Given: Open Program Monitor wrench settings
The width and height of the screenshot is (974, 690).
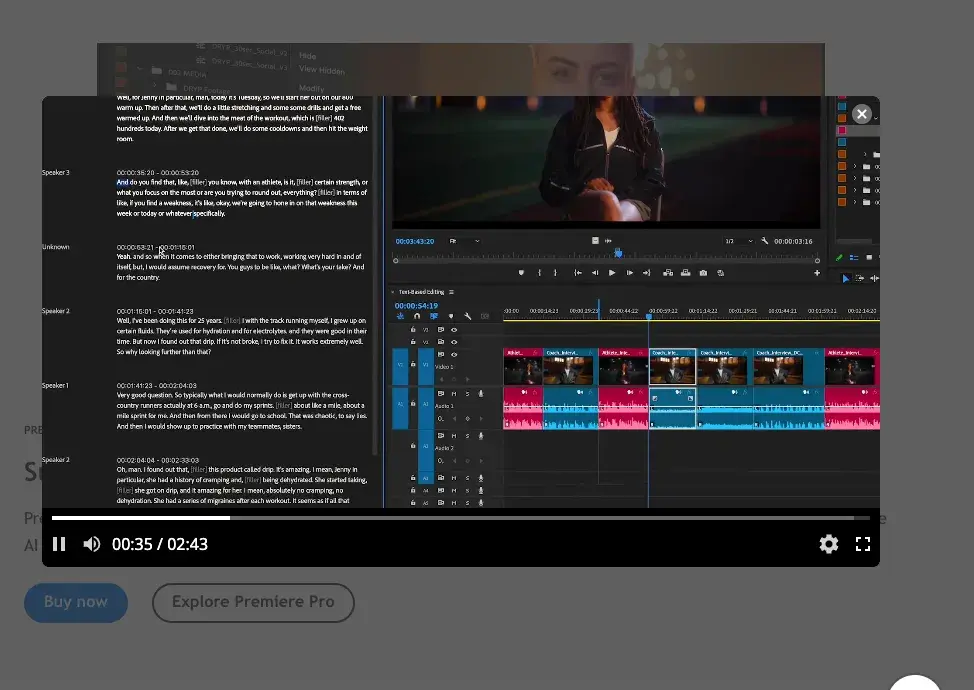Looking at the screenshot, I should point(765,241).
